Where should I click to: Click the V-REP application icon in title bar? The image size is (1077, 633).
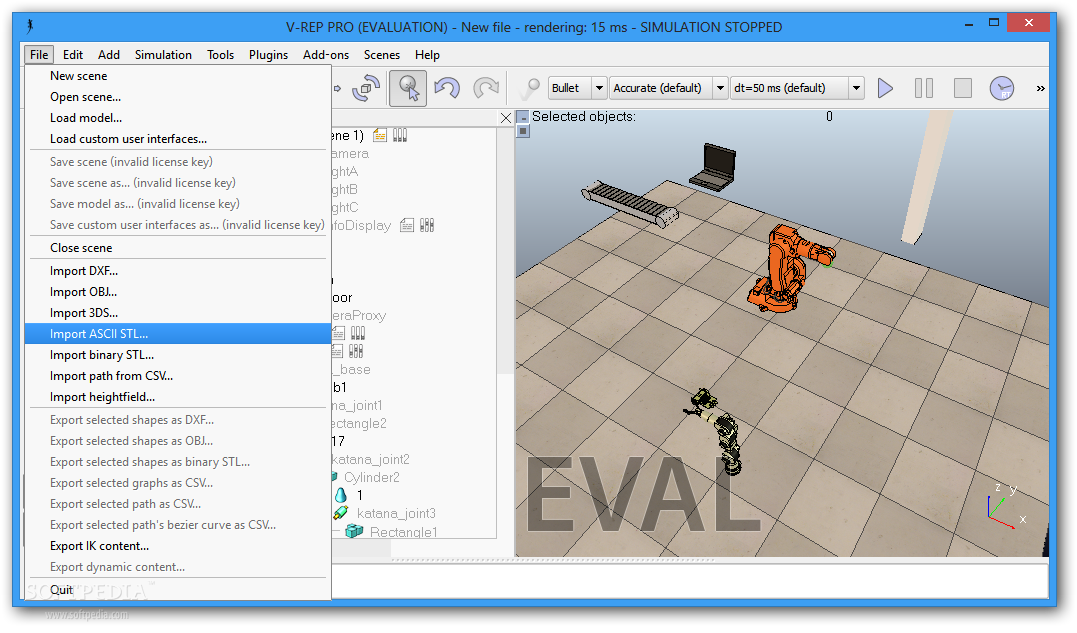click(x=30, y=27)
